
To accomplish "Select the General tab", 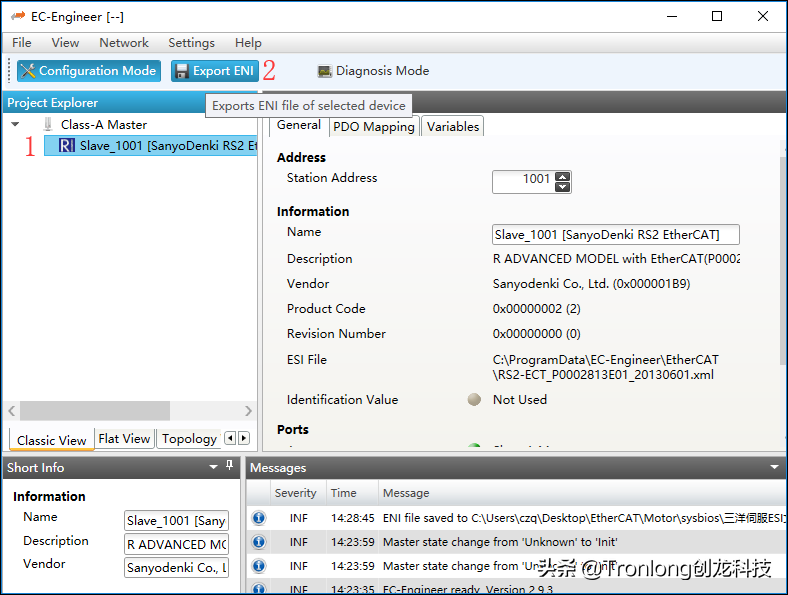I will pos(299,125).
